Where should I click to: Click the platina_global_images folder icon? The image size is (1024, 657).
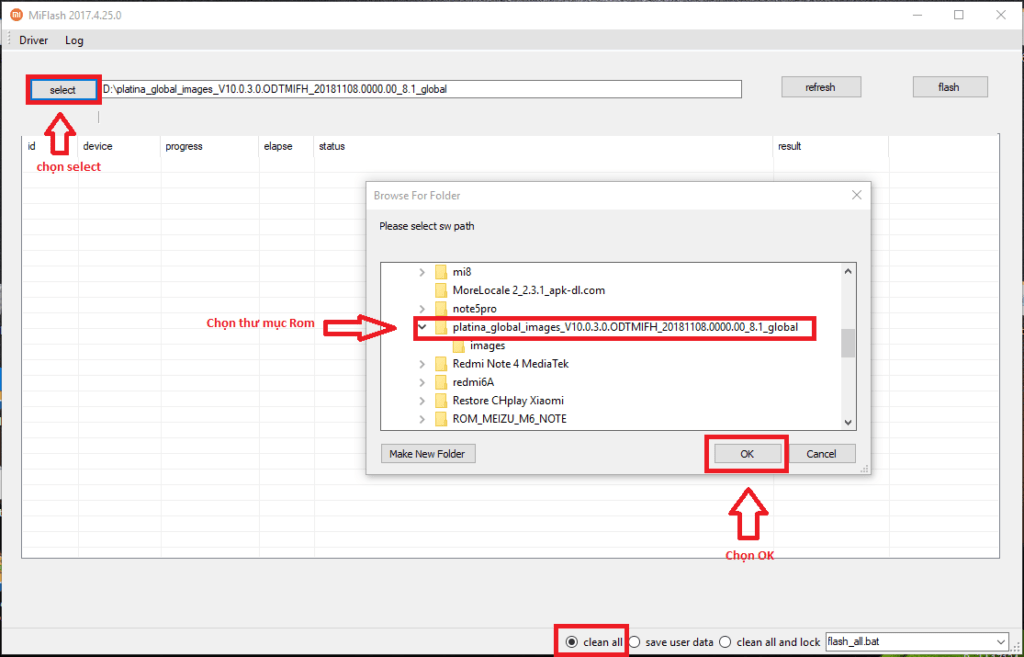tap(441, 327)
